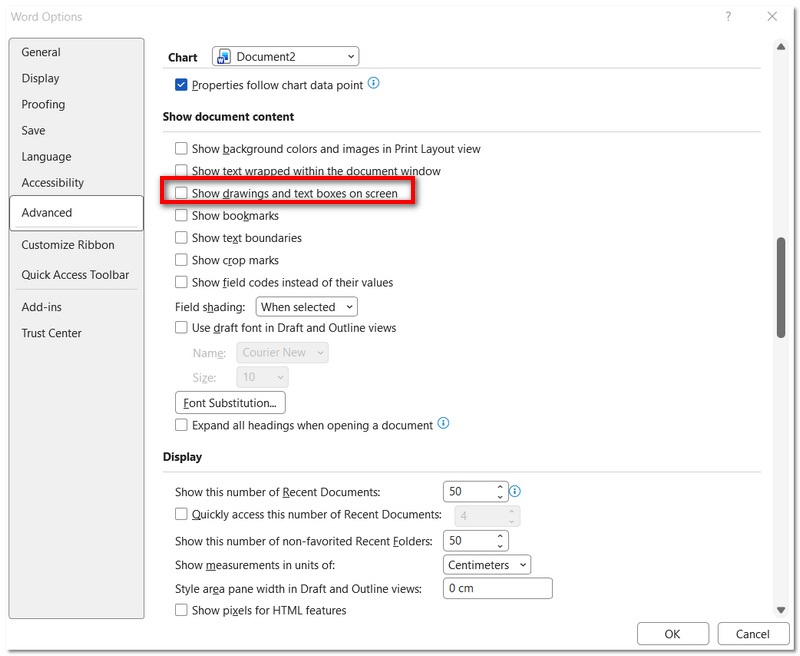
Task: Click info icon next to Recent Documents count
Action: point(515,491)
